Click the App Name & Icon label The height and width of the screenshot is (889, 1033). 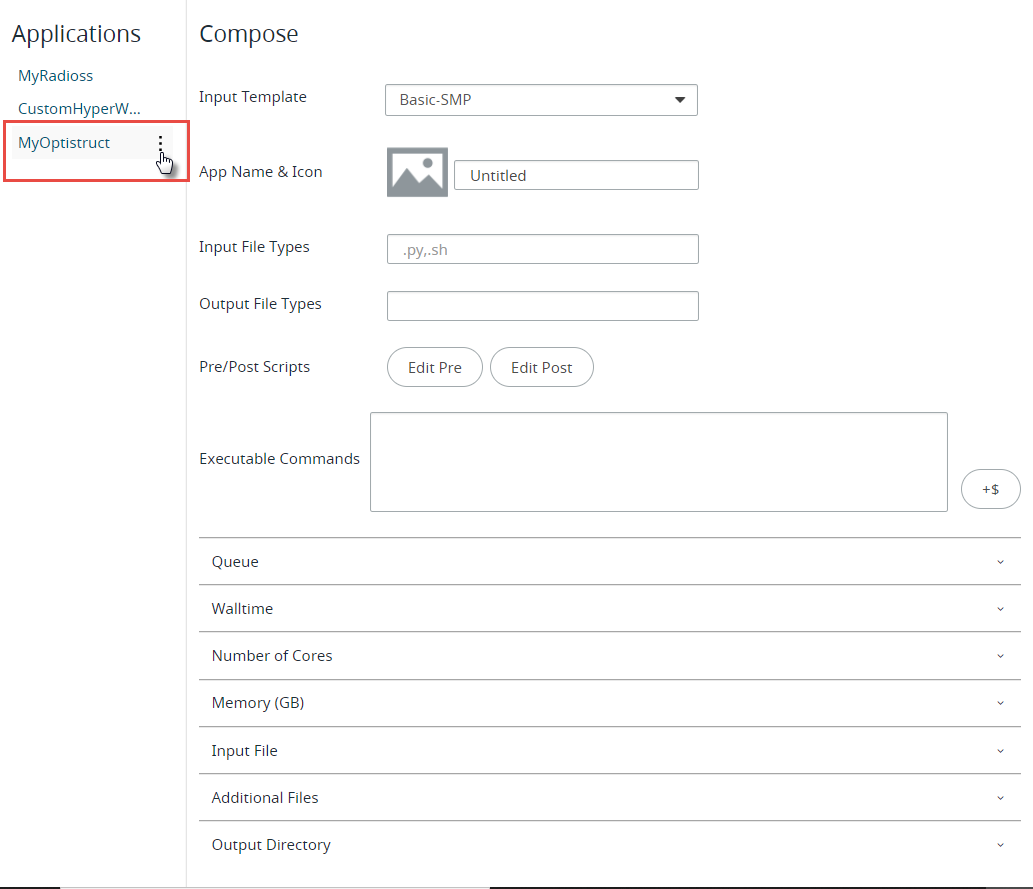point(261,172)
